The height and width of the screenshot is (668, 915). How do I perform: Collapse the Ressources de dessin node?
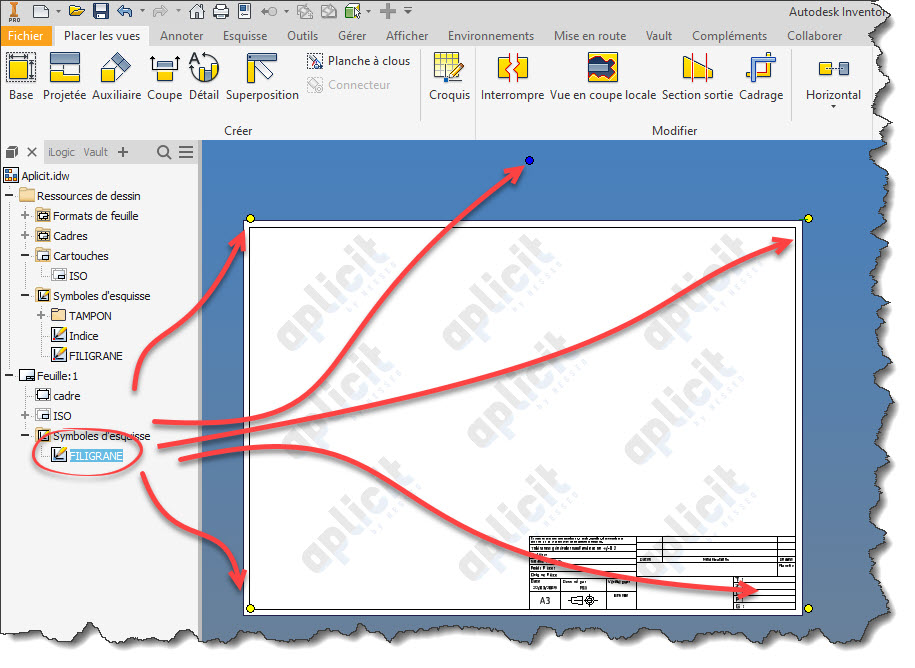click(x=9, y=196)
